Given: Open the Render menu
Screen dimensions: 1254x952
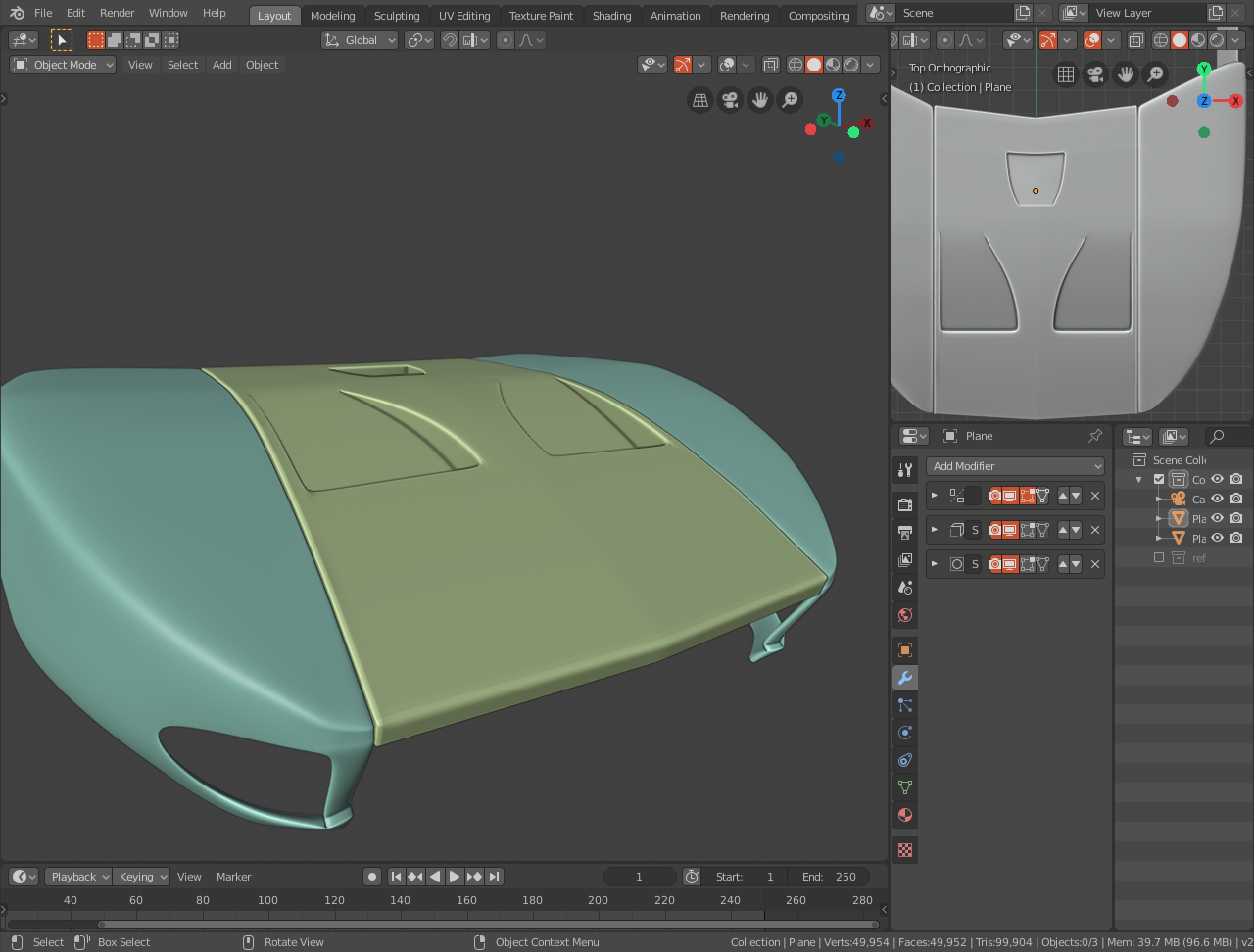Looking at the screenshot, I should coord(117,13).
